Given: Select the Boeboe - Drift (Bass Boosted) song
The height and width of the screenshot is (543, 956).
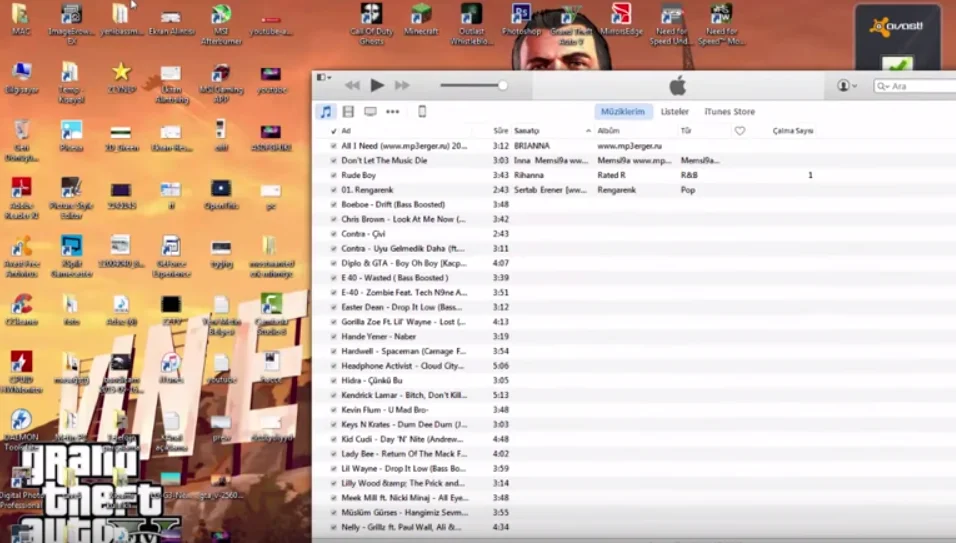Looking at the screenshot, I should pyautogui.click(x=393, y=204).
